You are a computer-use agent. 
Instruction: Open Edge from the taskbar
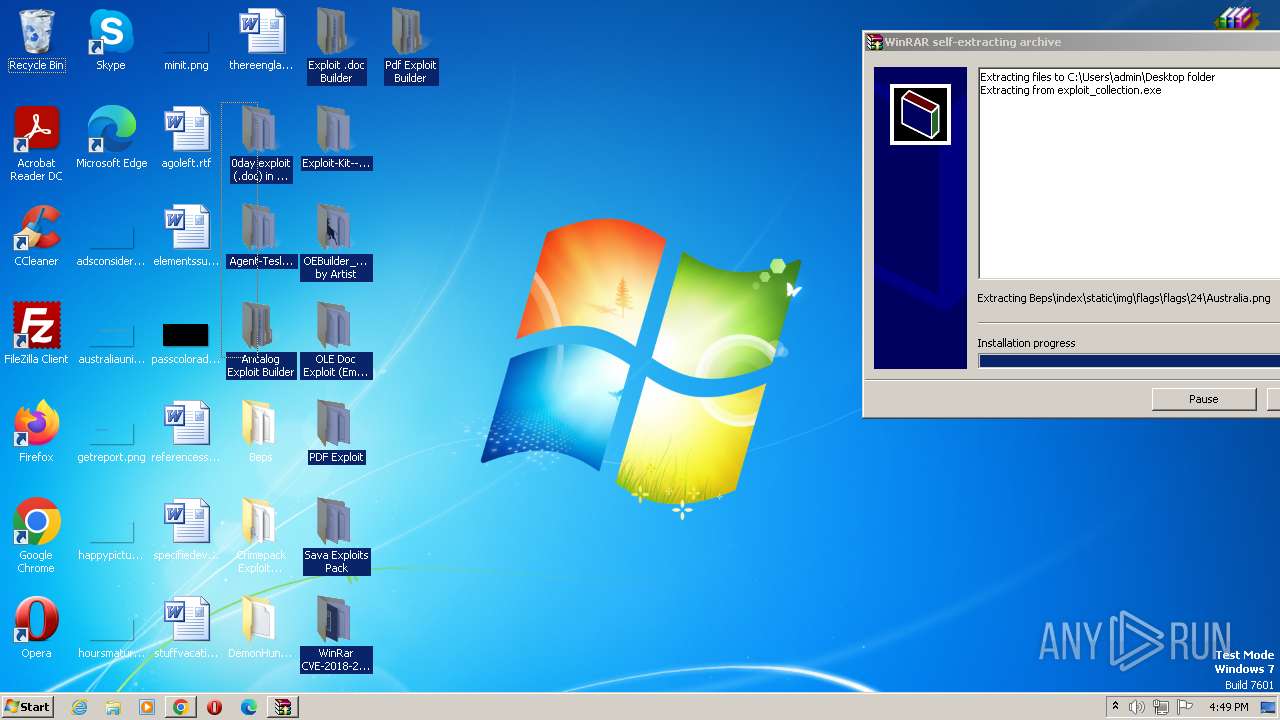point(249,707)
